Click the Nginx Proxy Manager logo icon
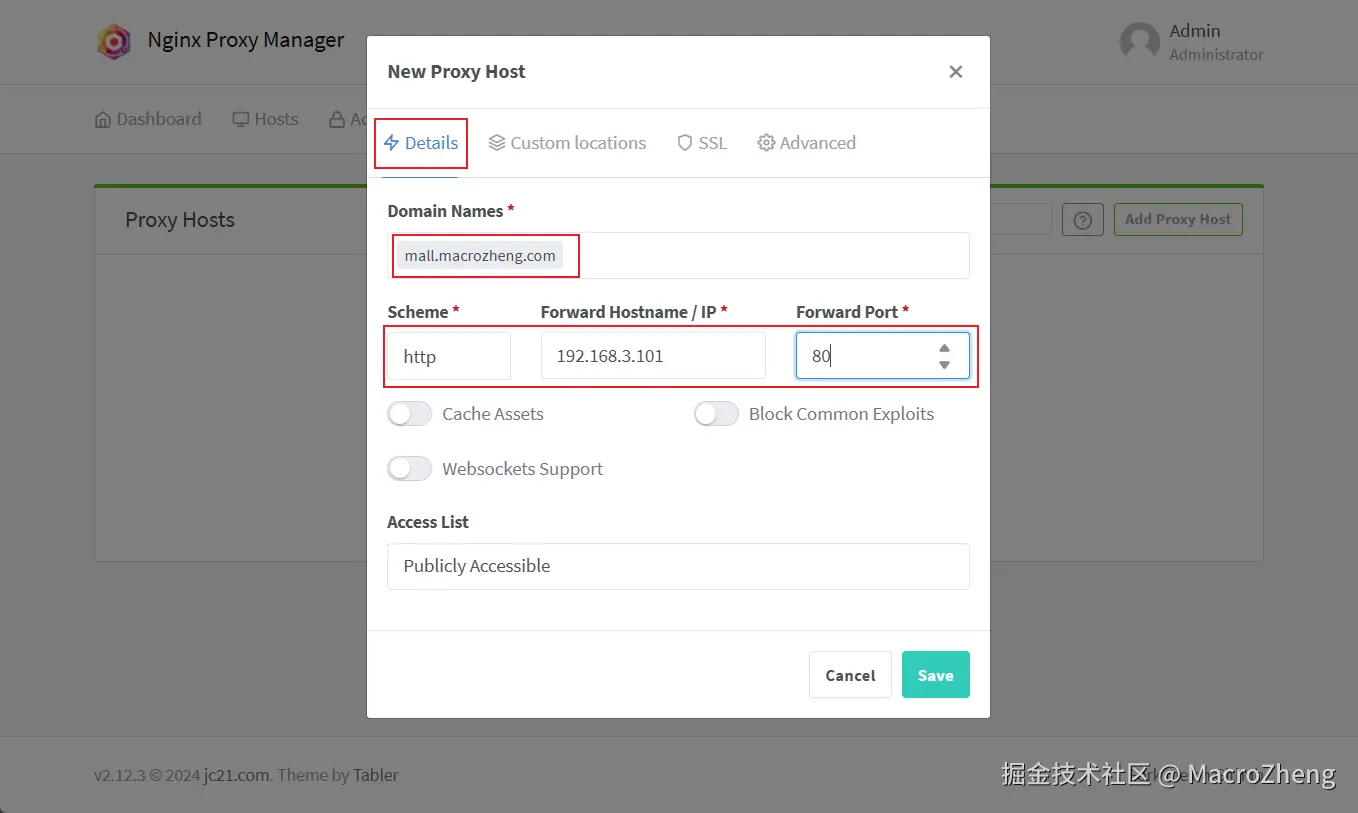1358x813 pixels. (x=114, y=41)
